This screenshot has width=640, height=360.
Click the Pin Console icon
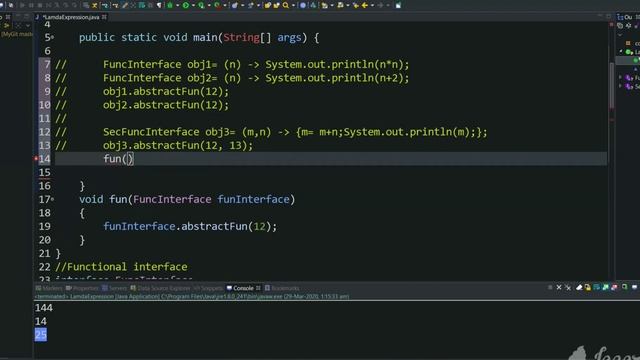[x=624, y=287]
